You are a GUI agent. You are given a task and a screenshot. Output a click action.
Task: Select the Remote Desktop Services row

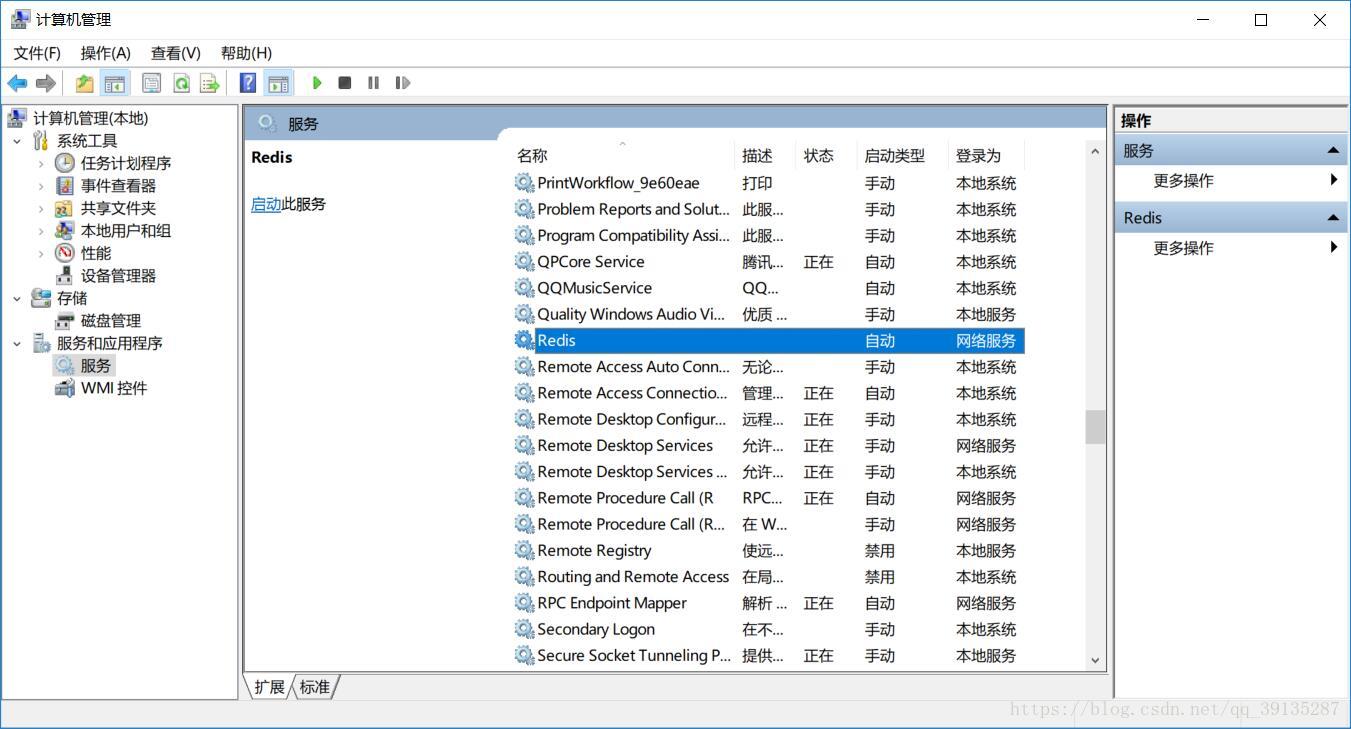pyautogui.click(x=768, y=446)
